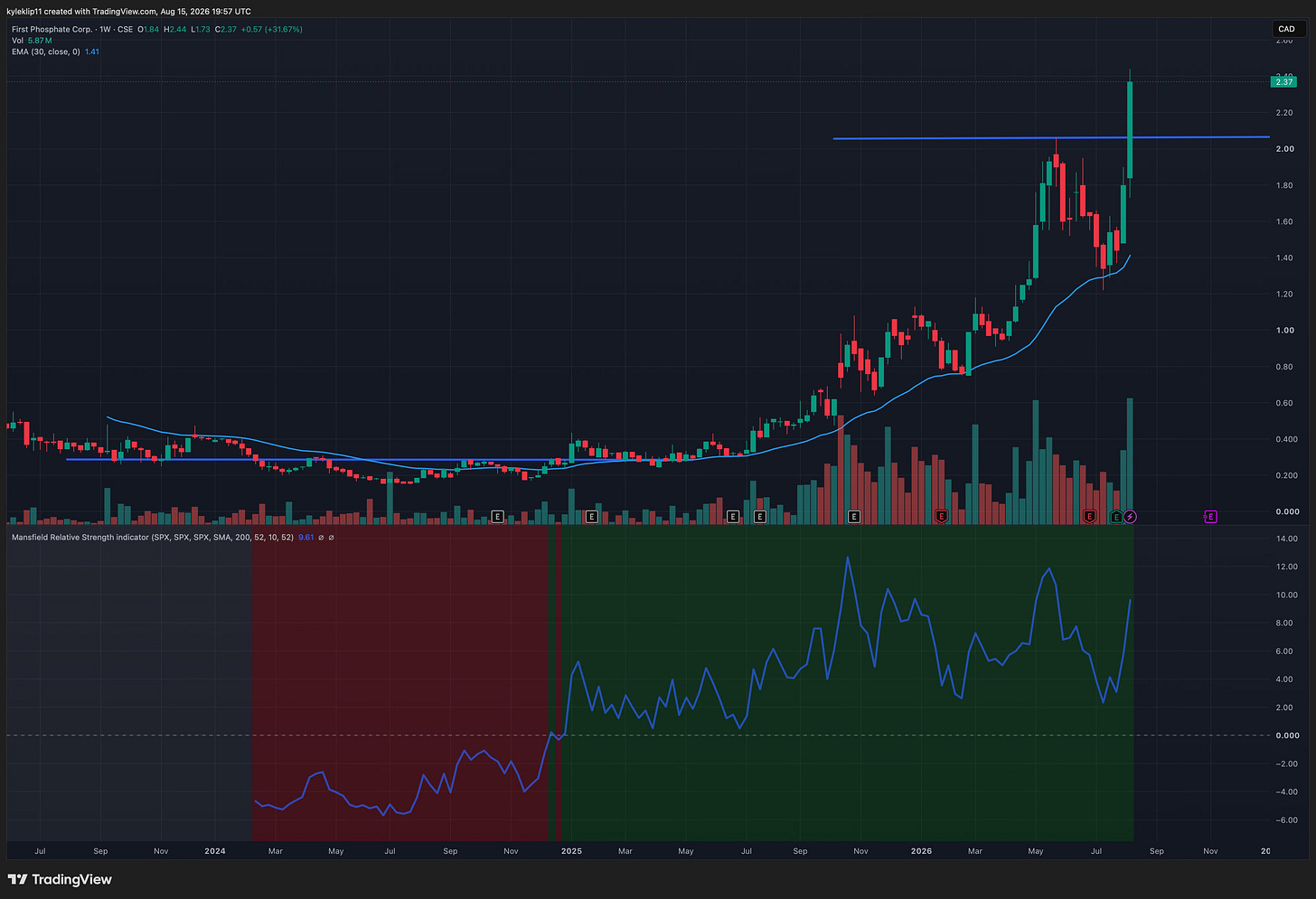Viewport: 1316px width, 899px height.
Task: Click the 2025 label on the time axis
Action: [571, 851]
